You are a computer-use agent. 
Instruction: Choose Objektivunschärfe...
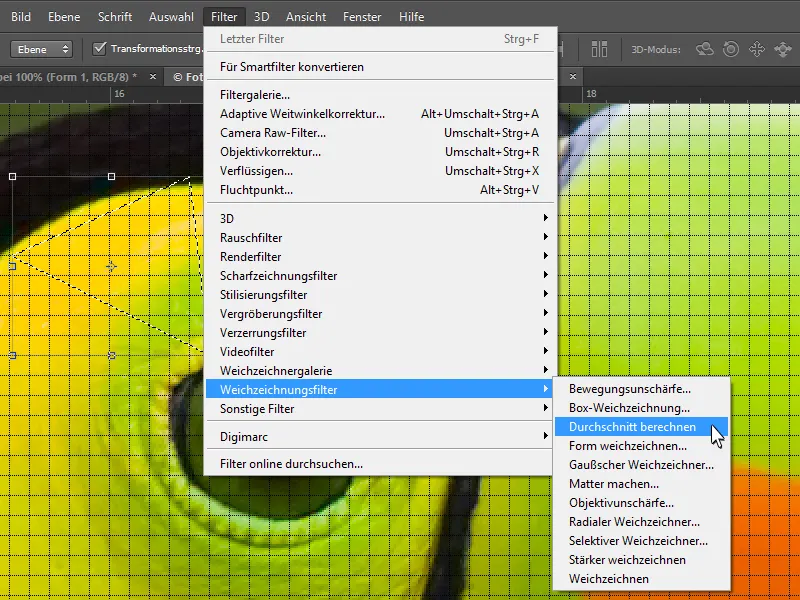coord(641,503)
